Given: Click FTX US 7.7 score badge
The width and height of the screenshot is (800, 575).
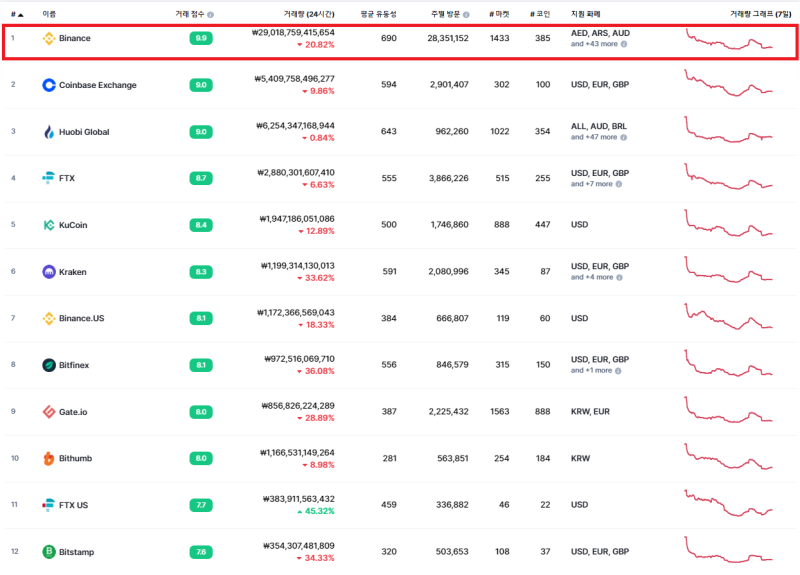Looking at the screenshot, I should tap(201, 505).
